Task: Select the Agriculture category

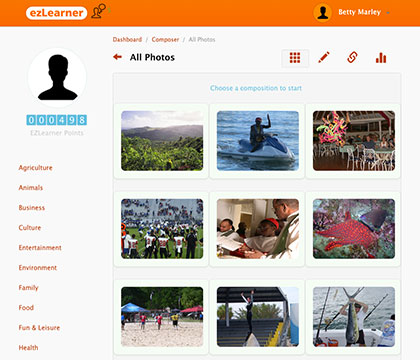Action: 35,168
